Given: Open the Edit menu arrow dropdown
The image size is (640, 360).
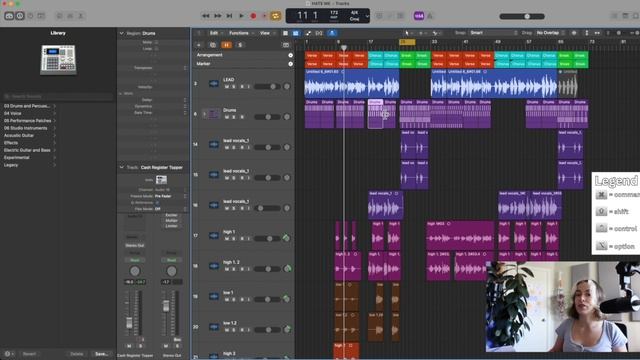Looking at the screenshot, I should 222,33.
